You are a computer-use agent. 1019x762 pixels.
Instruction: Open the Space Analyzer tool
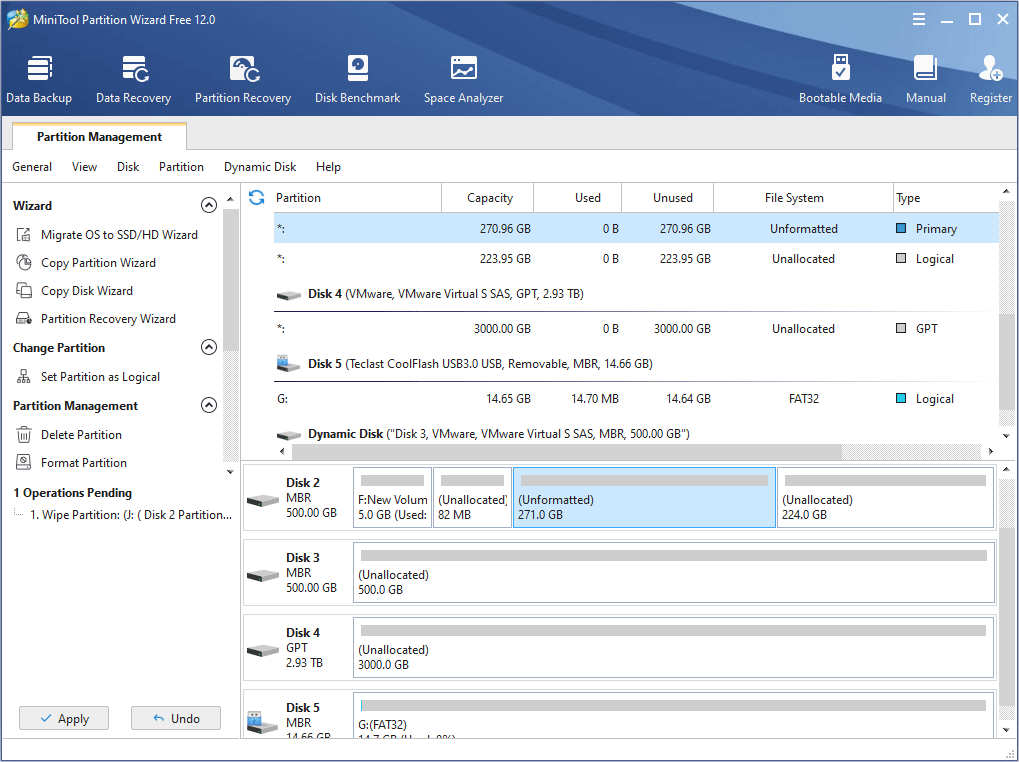pyautogui.click(x=463, y=79)
